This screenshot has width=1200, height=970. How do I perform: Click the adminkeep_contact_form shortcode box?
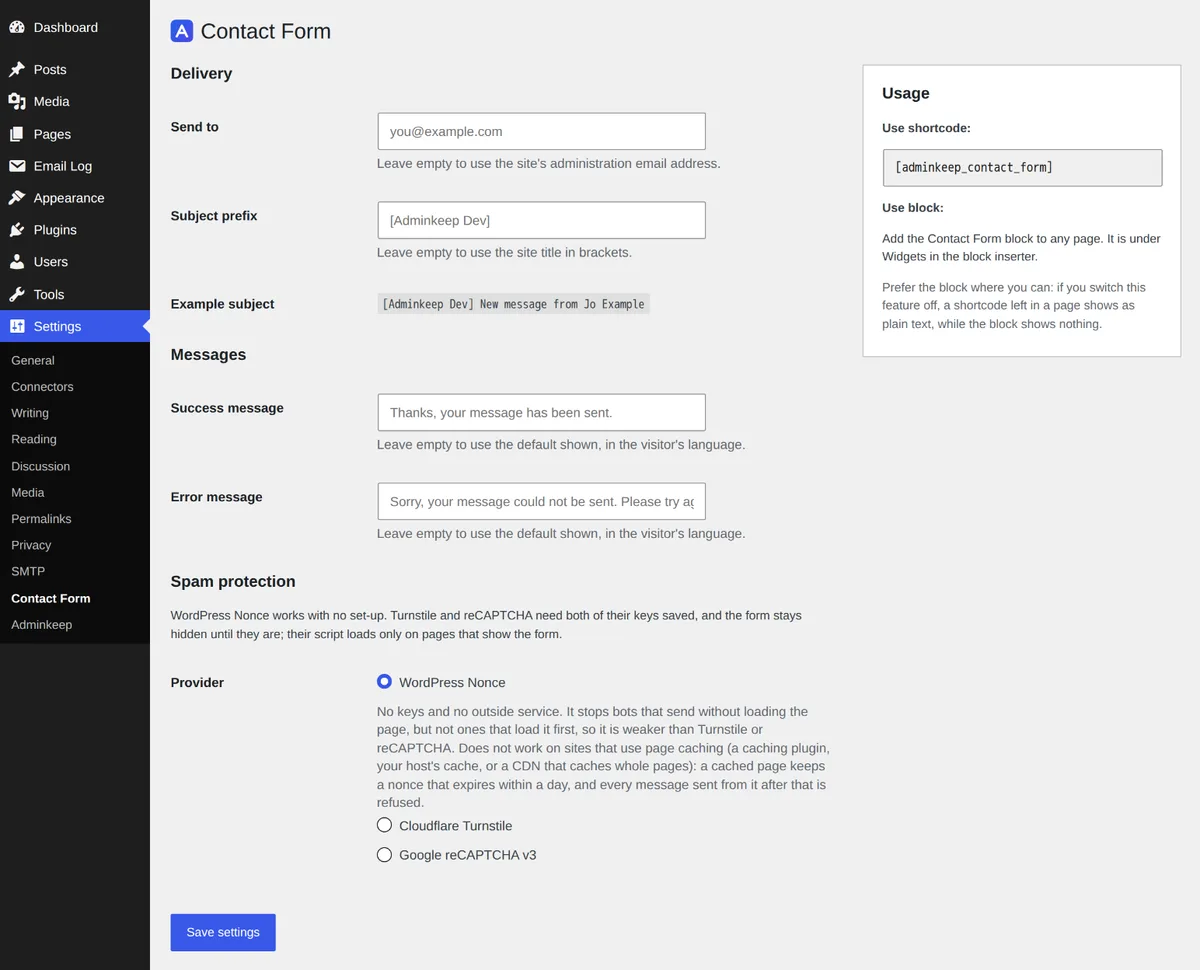pyautogui.click(x=1022, y=168)
